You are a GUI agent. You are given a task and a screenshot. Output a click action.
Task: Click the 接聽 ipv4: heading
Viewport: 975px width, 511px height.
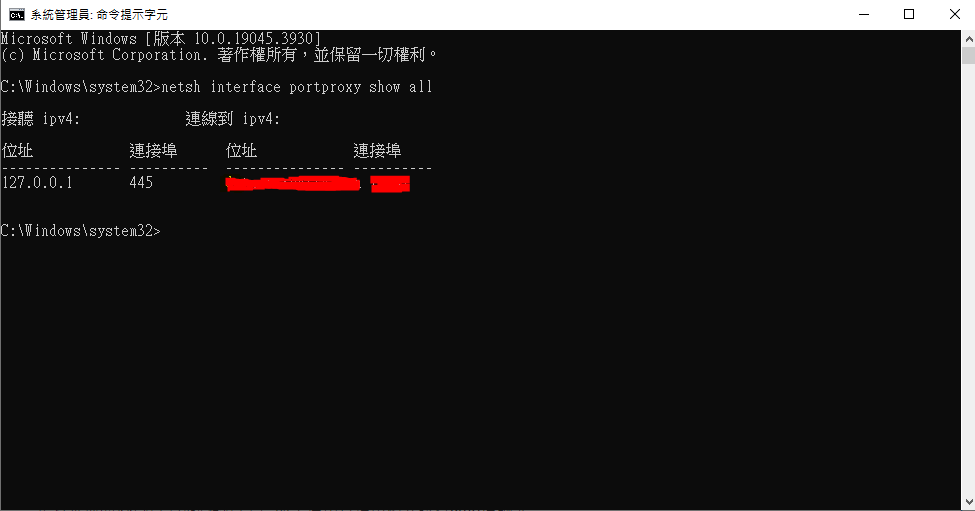pyautogui.click(x=41, y=118)
